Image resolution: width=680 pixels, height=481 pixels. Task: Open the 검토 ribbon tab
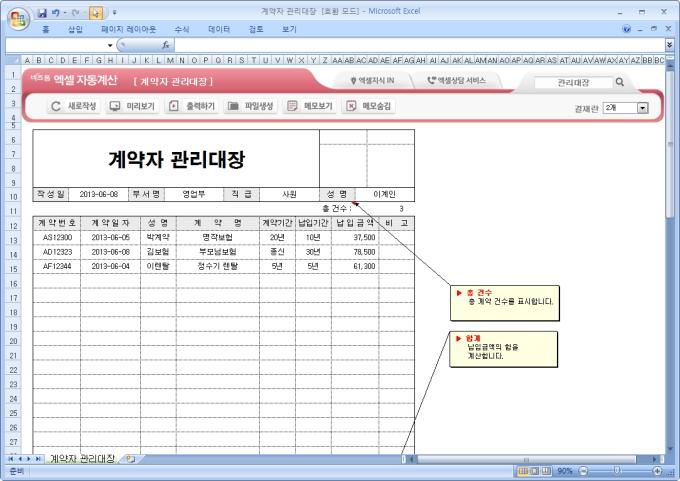point(256,29)
